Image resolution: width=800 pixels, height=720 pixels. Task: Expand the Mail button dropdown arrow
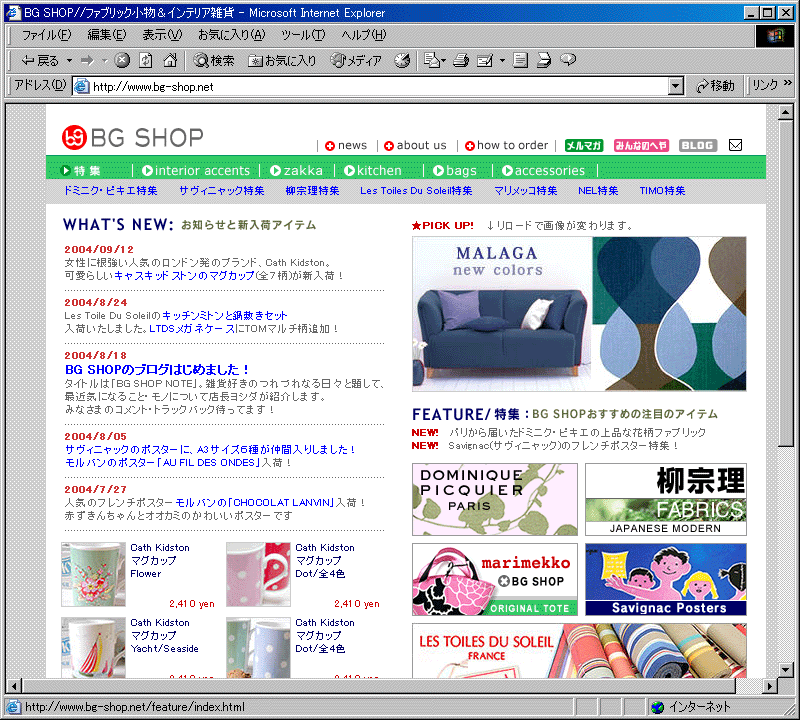click(x=443, y=61)
